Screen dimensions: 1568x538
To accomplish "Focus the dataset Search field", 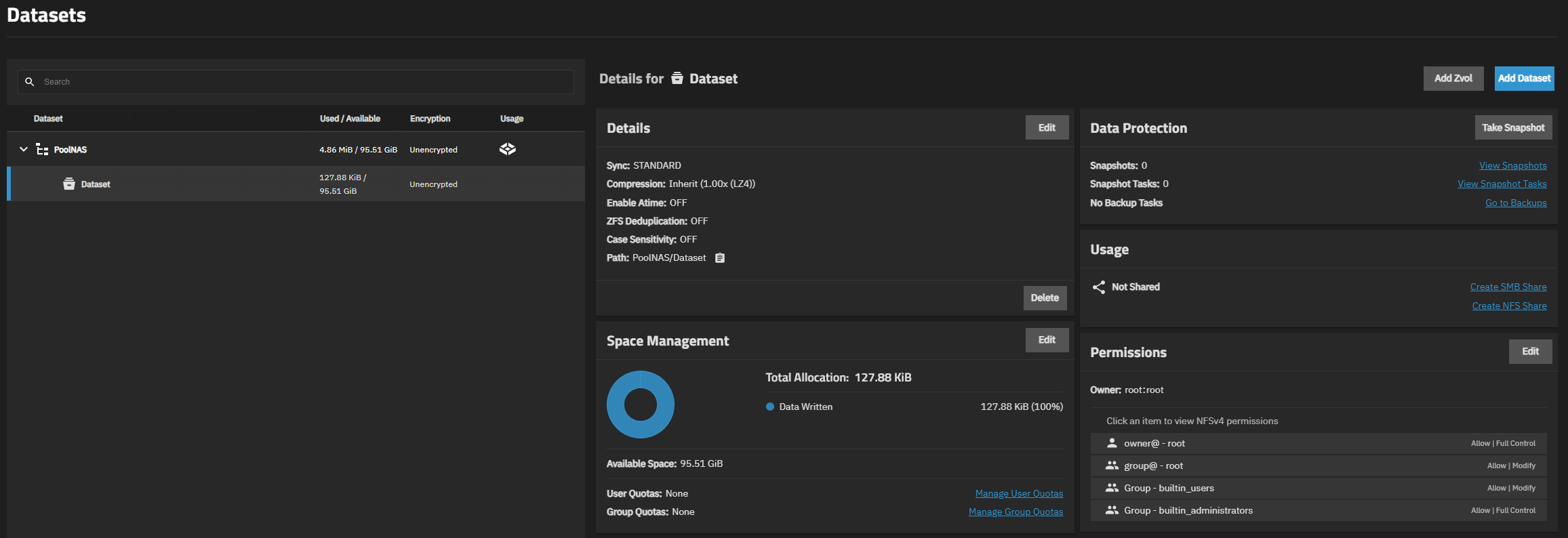I will [x=305, y=82].
